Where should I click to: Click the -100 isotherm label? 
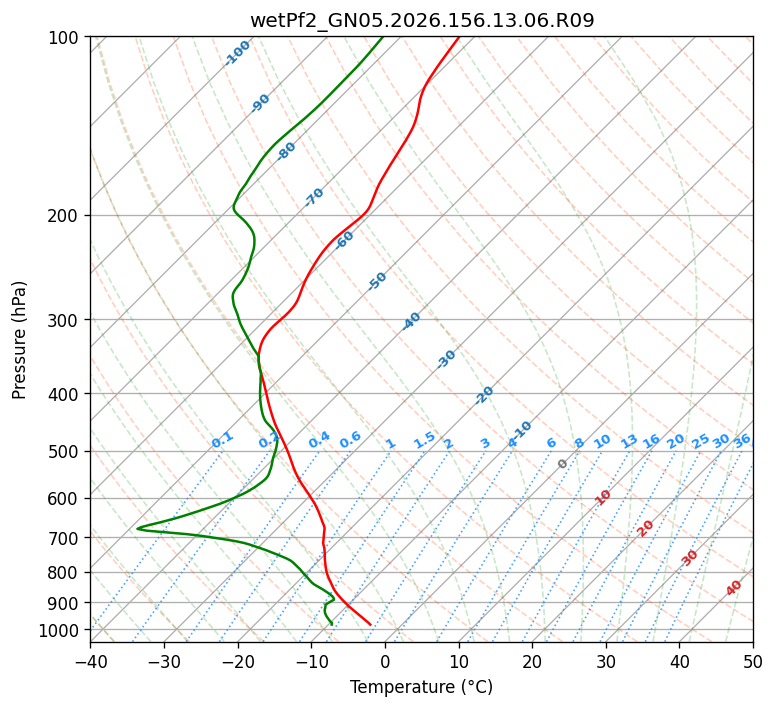[237, 53]
